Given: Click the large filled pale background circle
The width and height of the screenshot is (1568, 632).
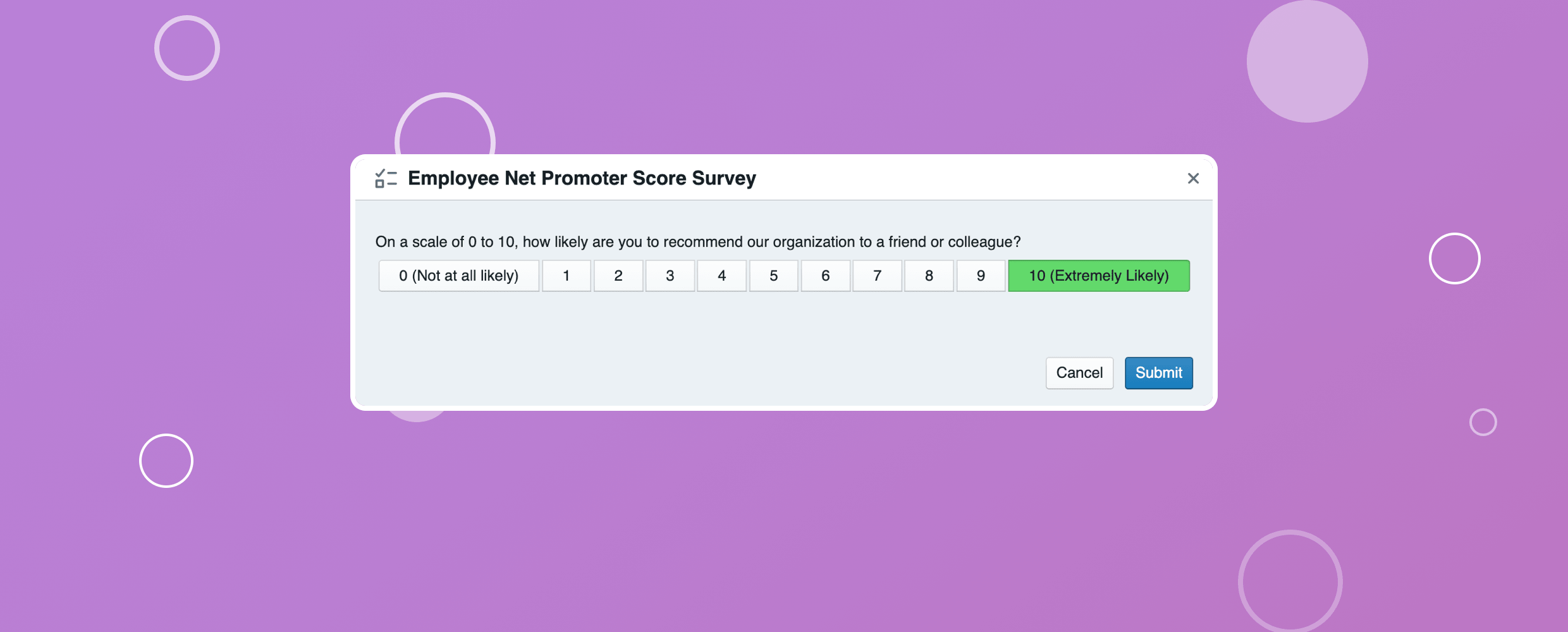Looking at the screenshot, I should click(1307, 61).
